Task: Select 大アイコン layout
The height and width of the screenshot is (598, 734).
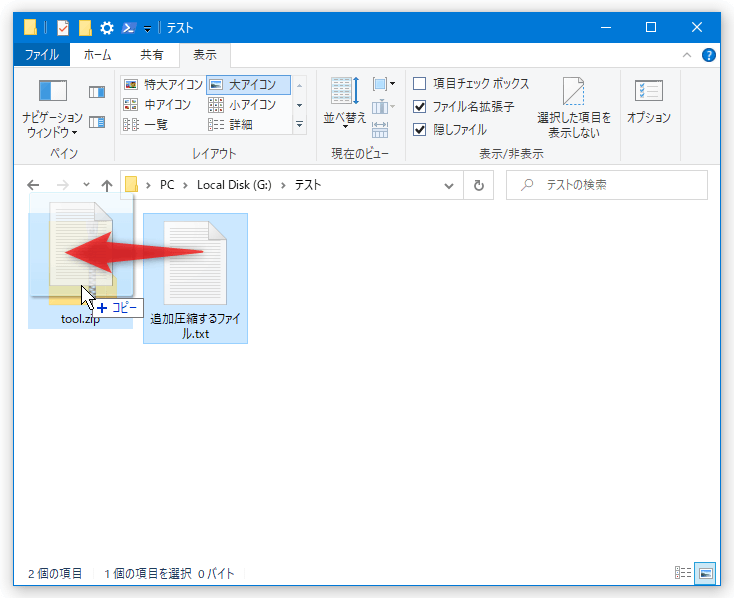Action: point(248,85)
